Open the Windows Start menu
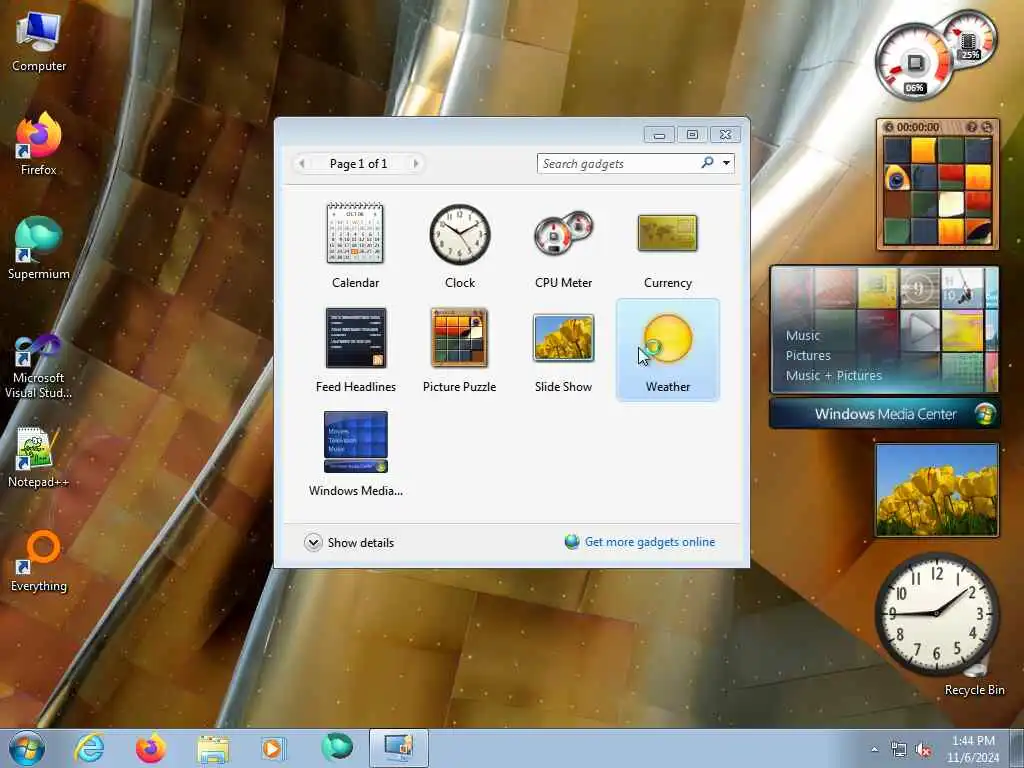The image size is (1024, 768). [27, 748]
